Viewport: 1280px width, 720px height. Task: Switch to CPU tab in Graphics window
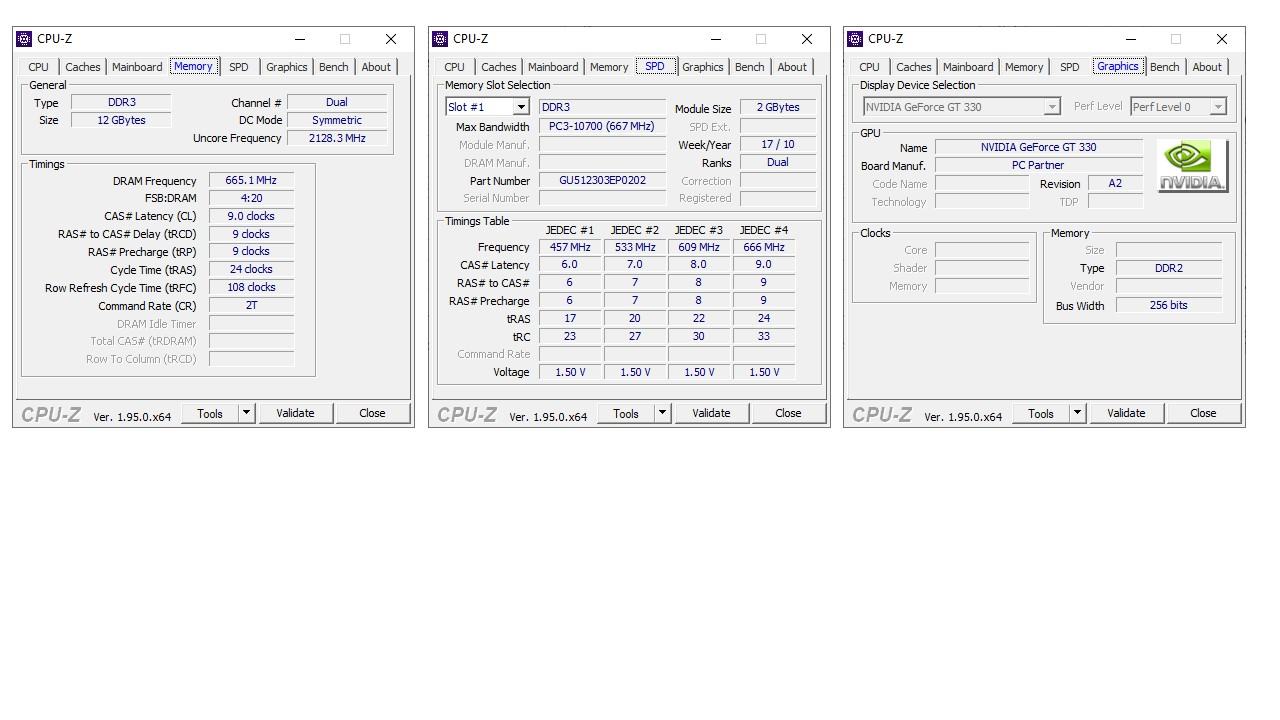[870, 67]
